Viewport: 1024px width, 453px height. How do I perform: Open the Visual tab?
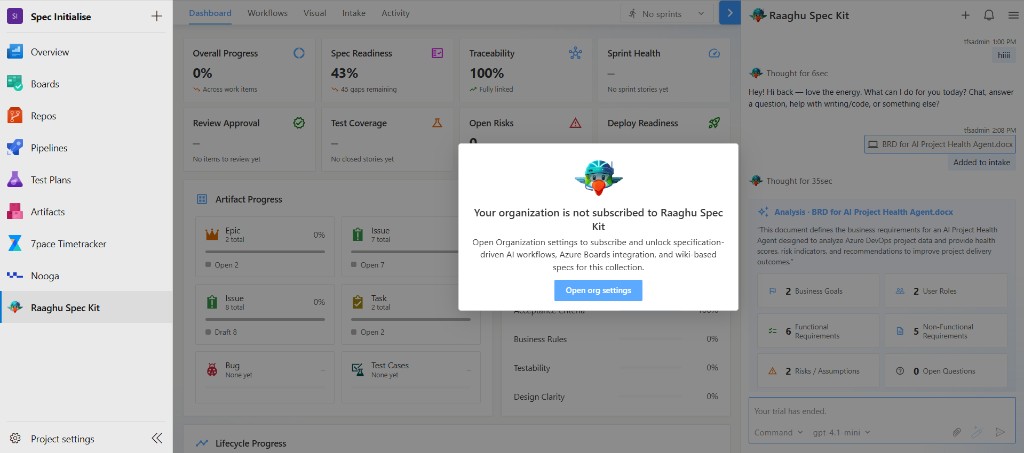coord(315,13)
